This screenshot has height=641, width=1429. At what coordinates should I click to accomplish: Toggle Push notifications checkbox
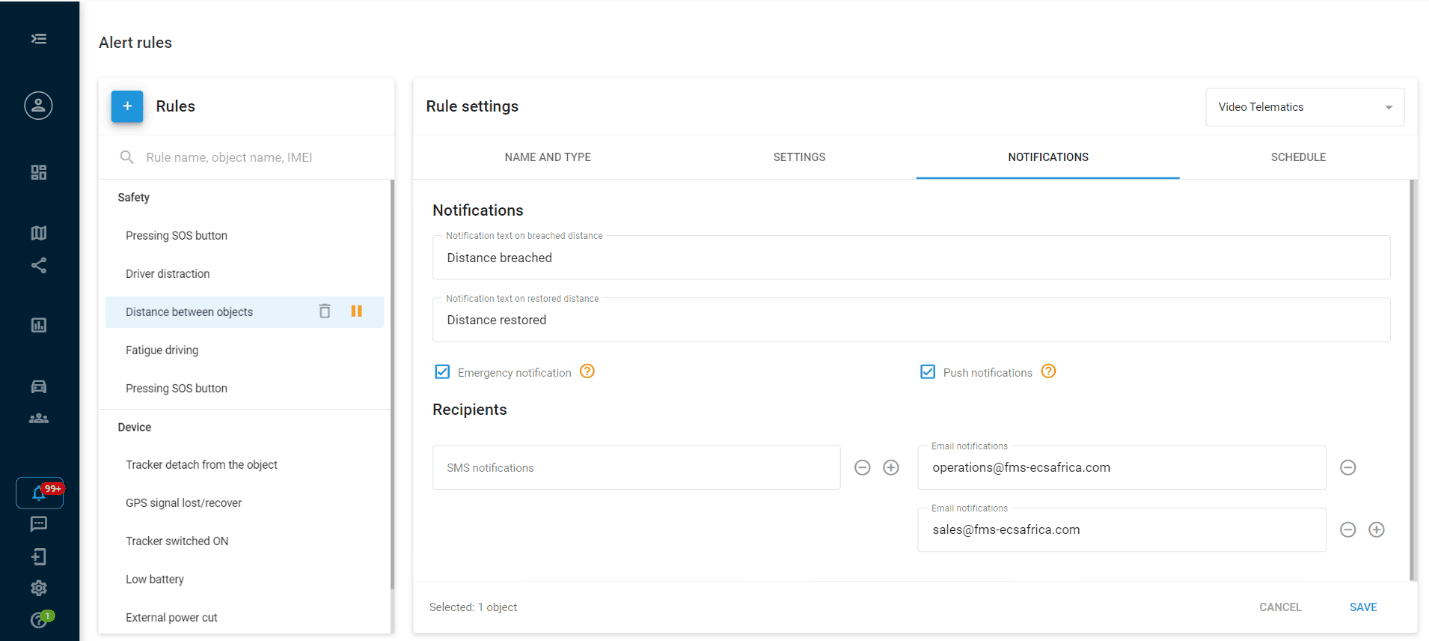pyautogui.click(x=927, y=372)
